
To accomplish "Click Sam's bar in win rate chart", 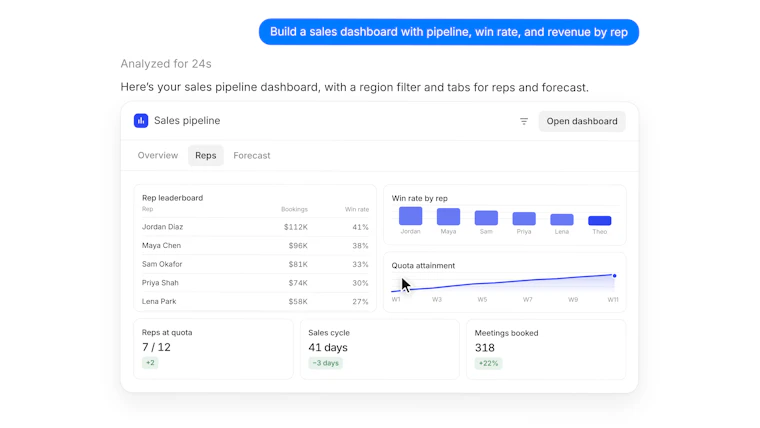I will tap(486, 218).
